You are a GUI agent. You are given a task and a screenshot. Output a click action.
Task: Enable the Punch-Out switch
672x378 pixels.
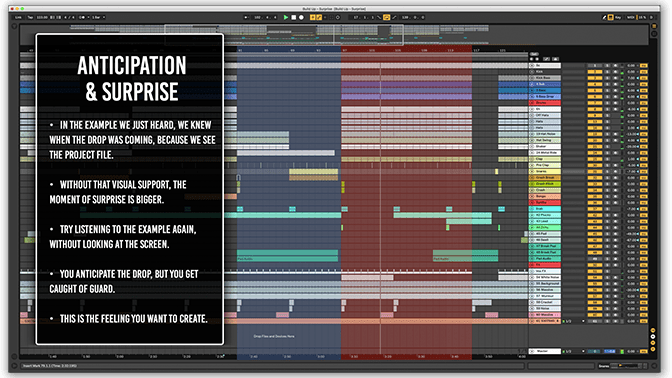click(394, 18)
